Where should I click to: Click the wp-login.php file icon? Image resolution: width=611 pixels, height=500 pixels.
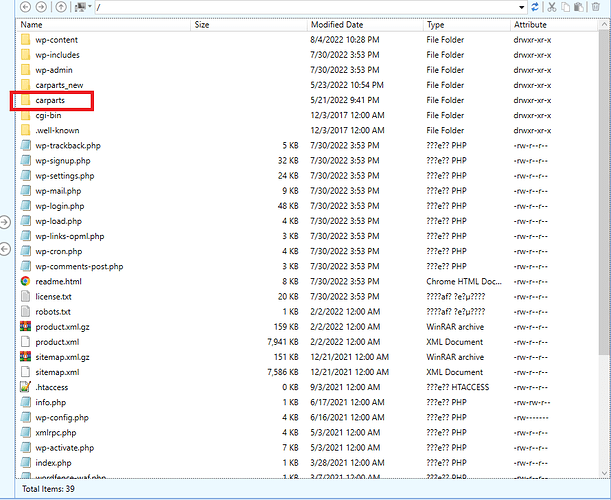(x=26, y=206)
